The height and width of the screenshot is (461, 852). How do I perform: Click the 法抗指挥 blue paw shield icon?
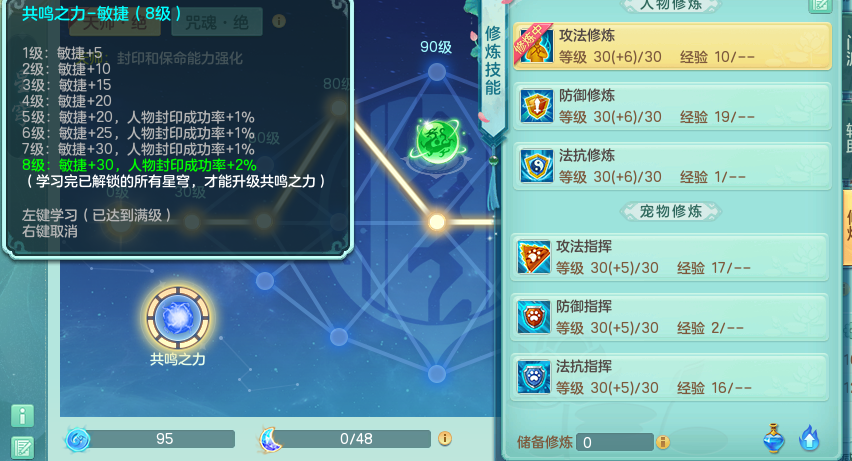click(533, 376)
